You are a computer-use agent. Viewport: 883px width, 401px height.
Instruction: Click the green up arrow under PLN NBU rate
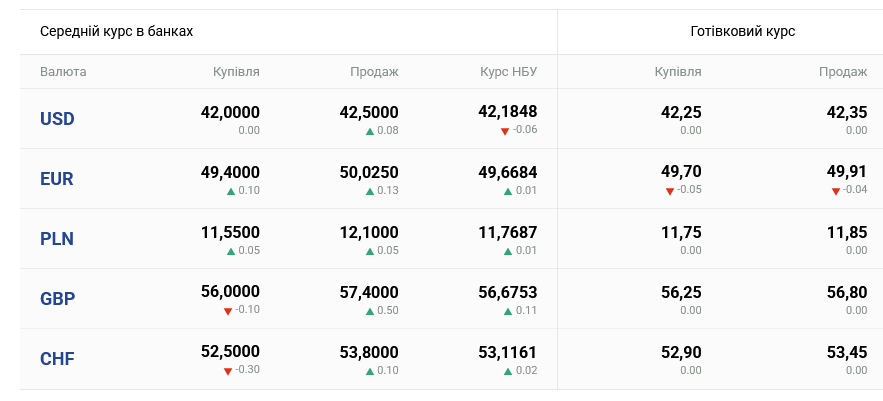pos(509,251)
